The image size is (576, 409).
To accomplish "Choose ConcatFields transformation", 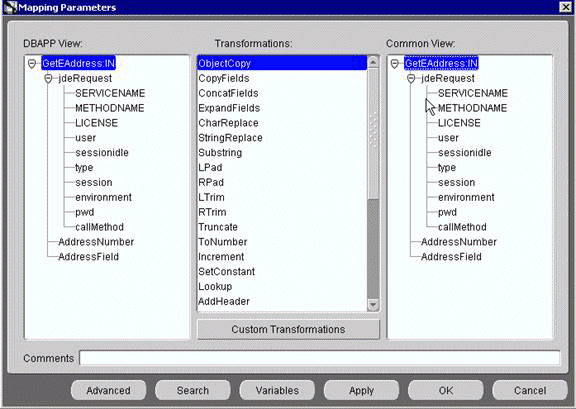I will pyautogui.click(x=282, y=93).
